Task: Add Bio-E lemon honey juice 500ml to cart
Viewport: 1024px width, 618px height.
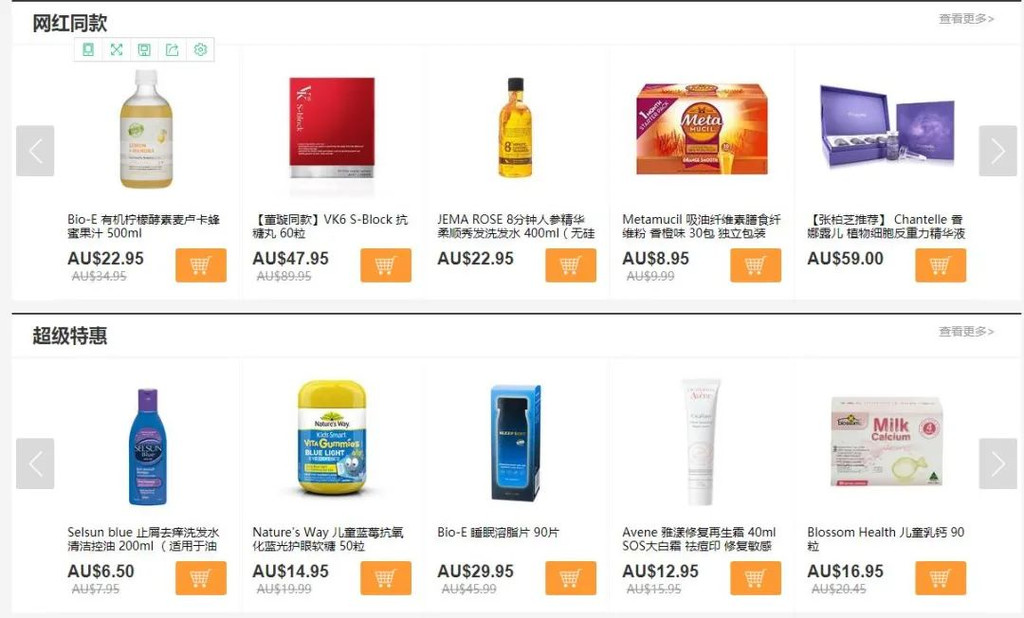Action: point(200,265)
